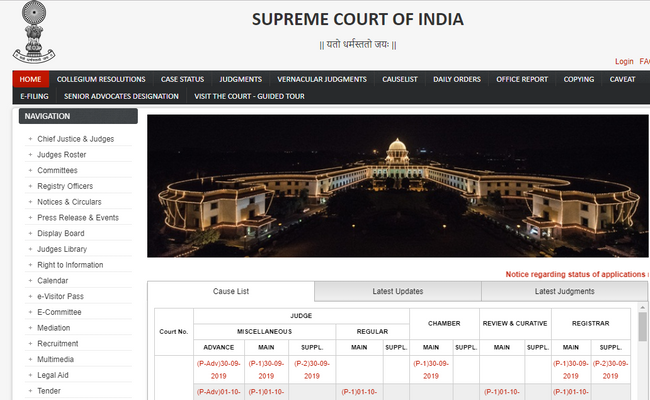Open Registrar Main (P-1)30-09-2019 list
The height and width of the screenshot is (400, 650).
(x=570, y=370)
